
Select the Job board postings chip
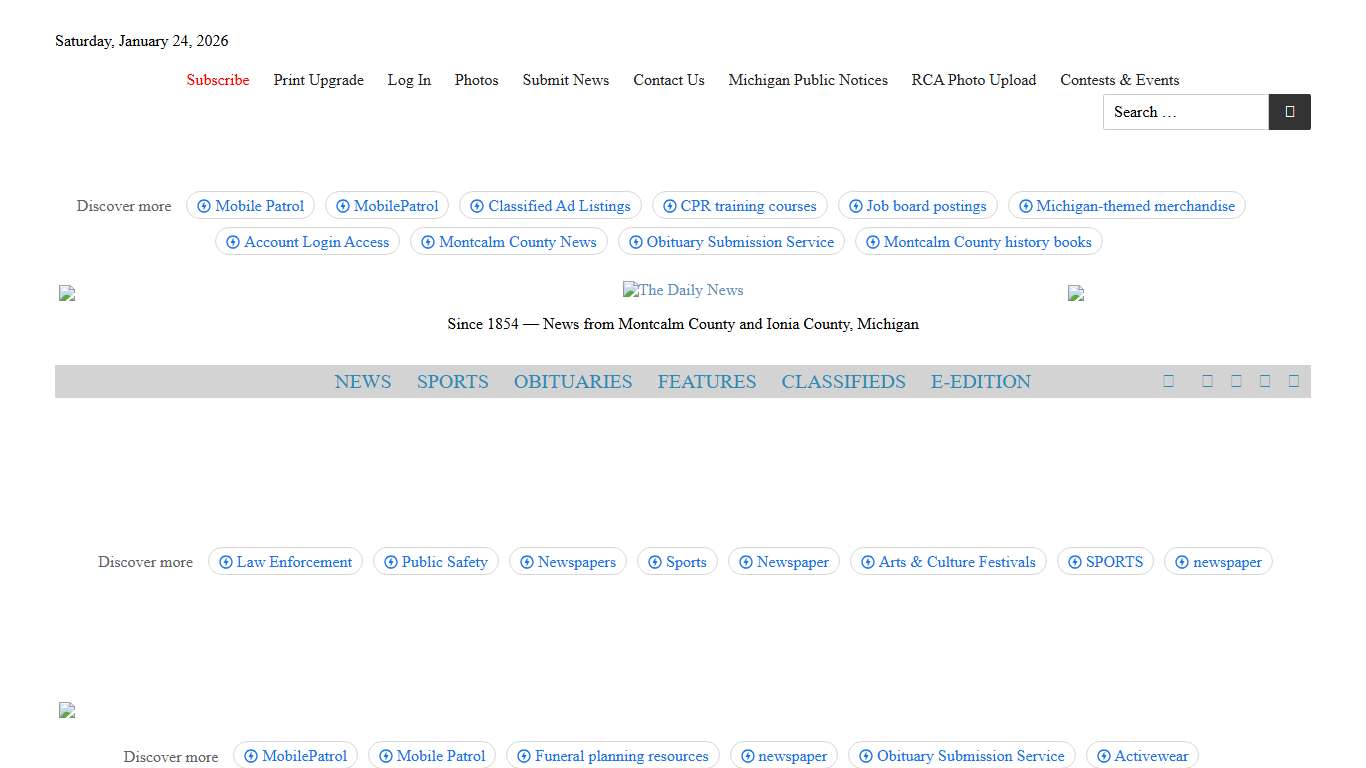917,206
